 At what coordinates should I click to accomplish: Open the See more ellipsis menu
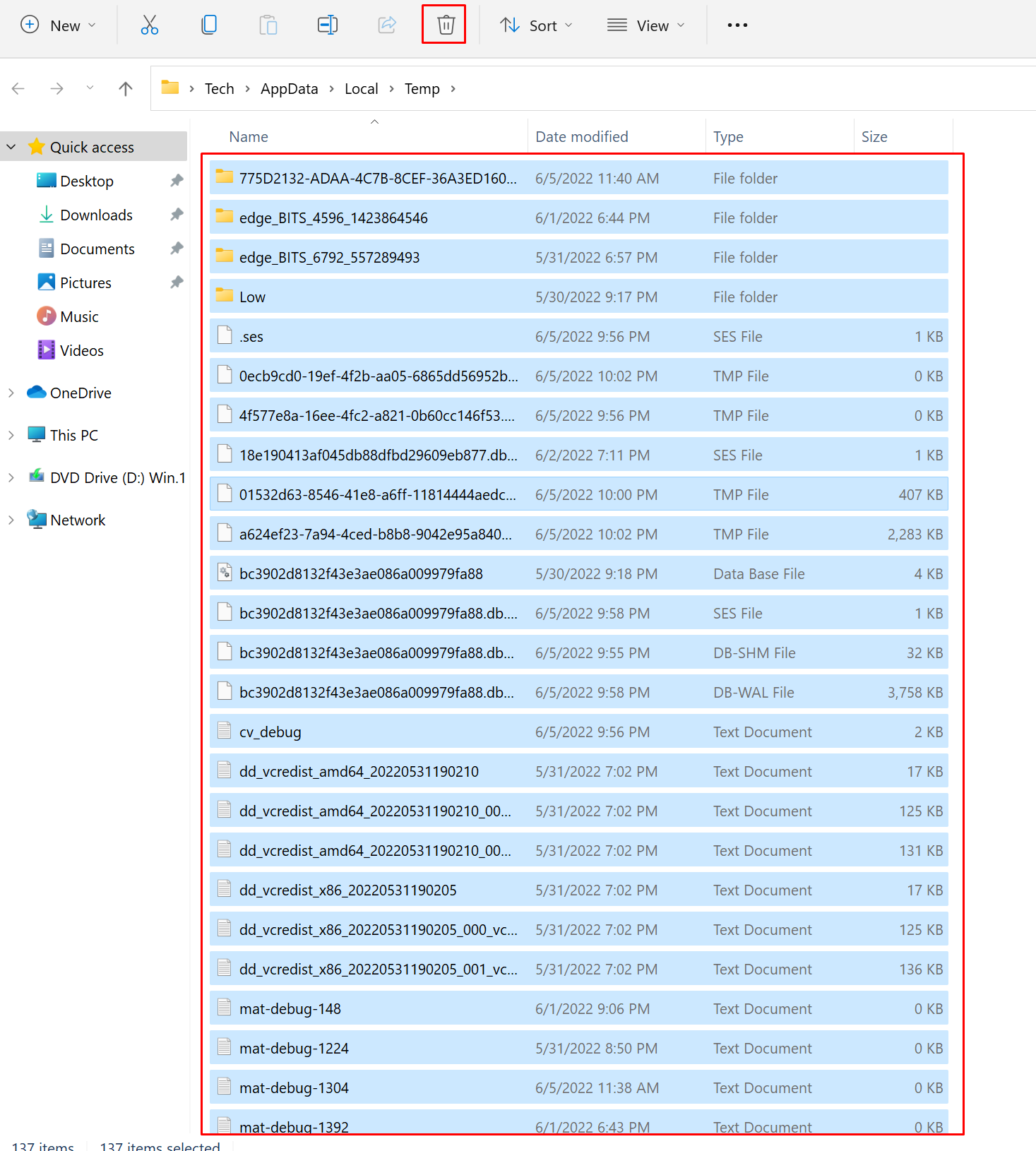point(737,25)
